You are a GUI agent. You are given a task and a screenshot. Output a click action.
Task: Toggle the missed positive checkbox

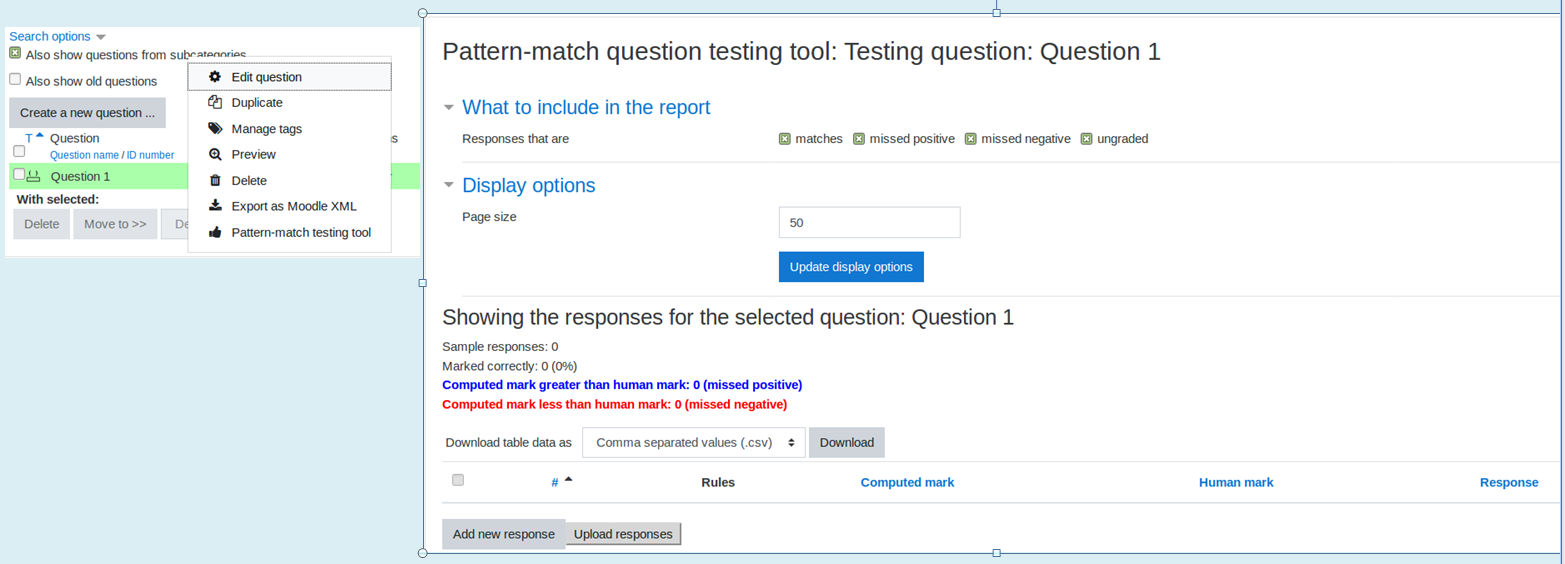coord(859,139)
